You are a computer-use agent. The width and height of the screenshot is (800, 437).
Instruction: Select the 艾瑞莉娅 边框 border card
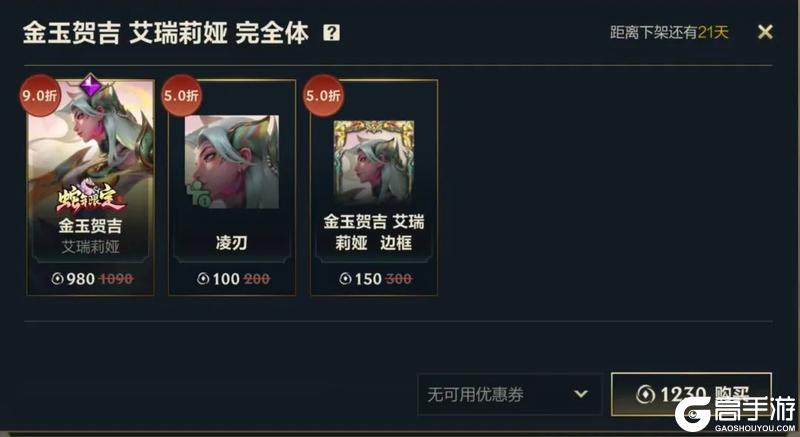point(374,187)
